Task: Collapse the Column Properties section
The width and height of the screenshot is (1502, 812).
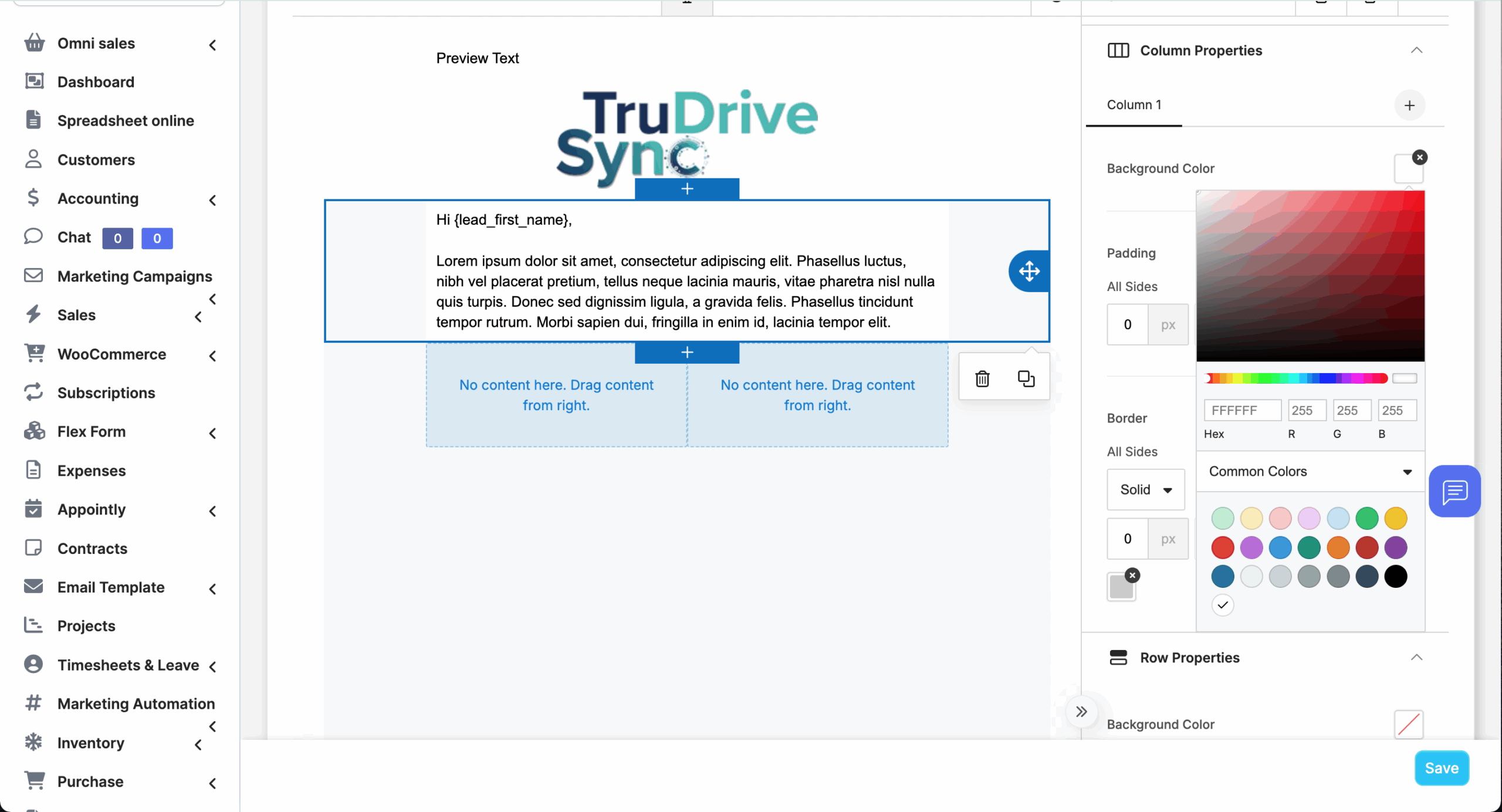Action: [x=1416, y=50]
